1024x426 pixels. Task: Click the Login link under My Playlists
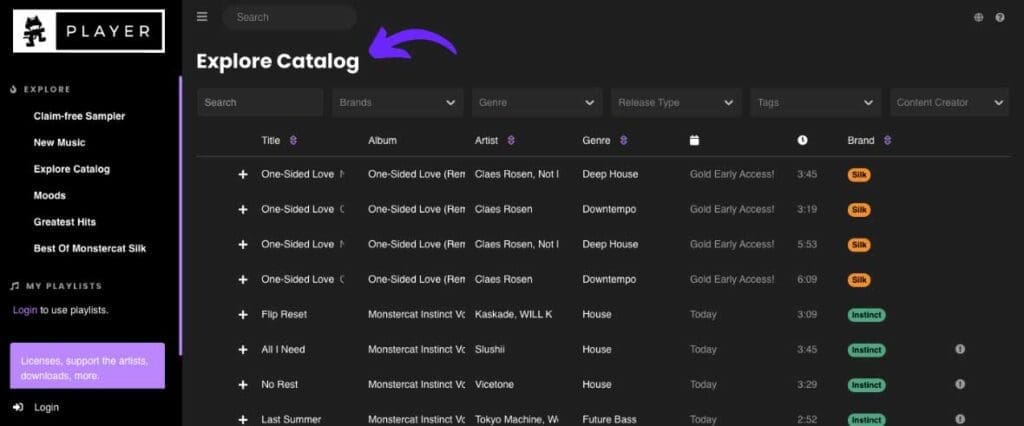pyautogui.click(x=25, y=310)
